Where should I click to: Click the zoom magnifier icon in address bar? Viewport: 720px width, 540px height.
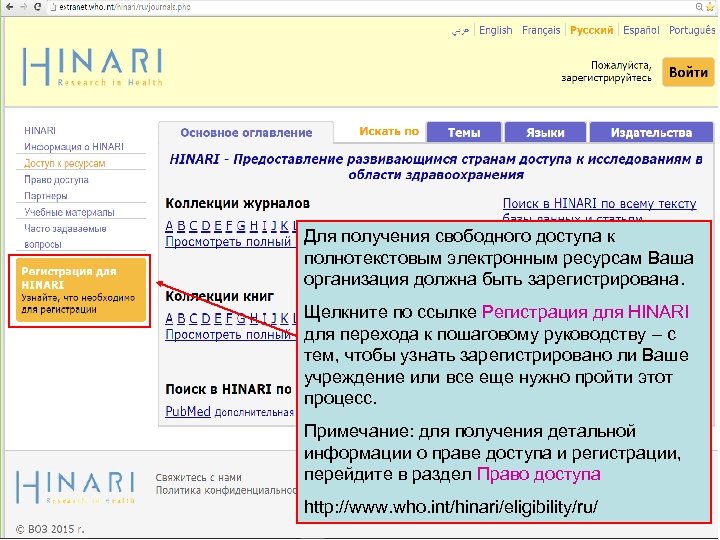pyautogui.click(x=699, y=7)
